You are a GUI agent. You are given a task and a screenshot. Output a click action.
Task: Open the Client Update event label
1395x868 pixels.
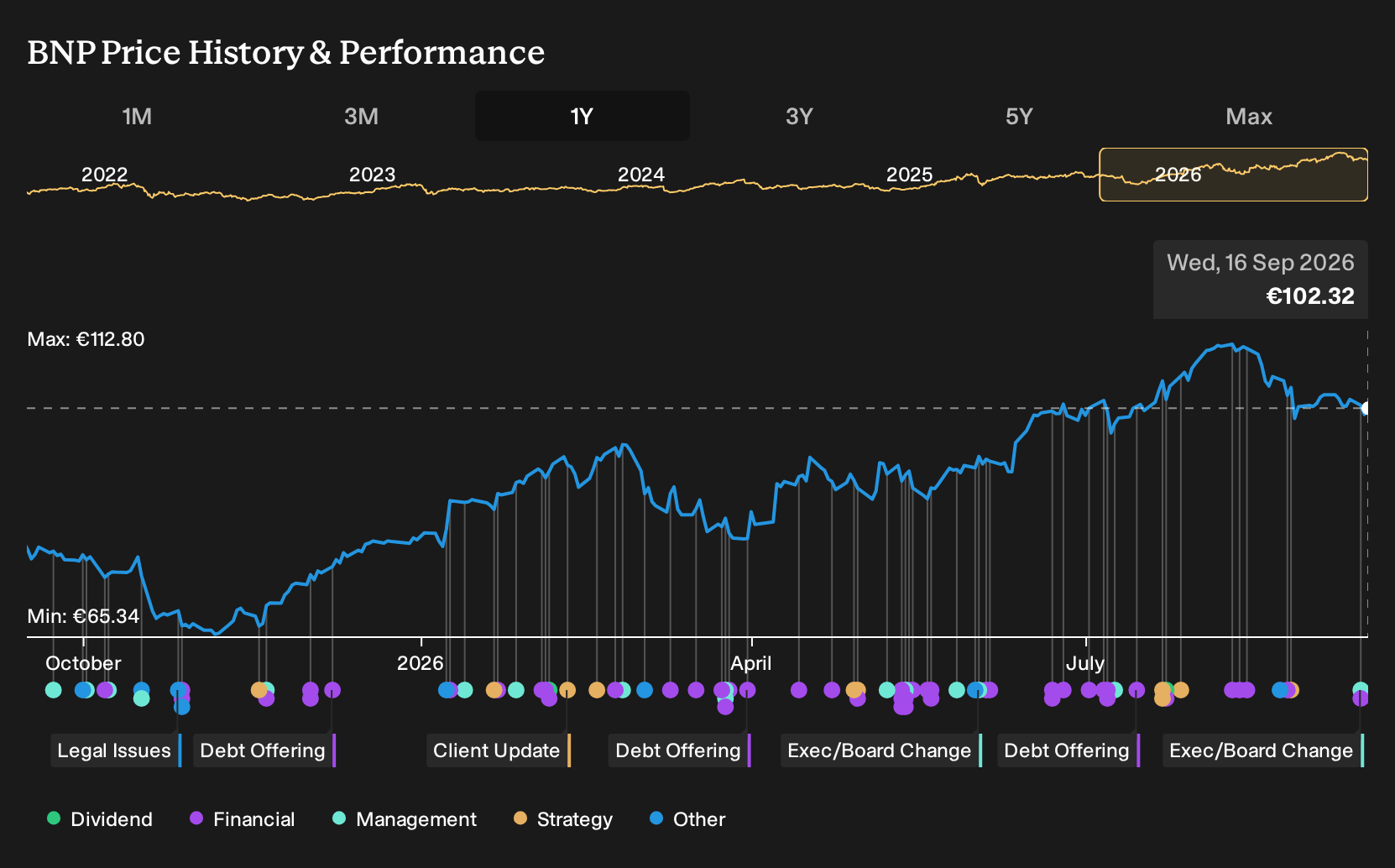499,750
